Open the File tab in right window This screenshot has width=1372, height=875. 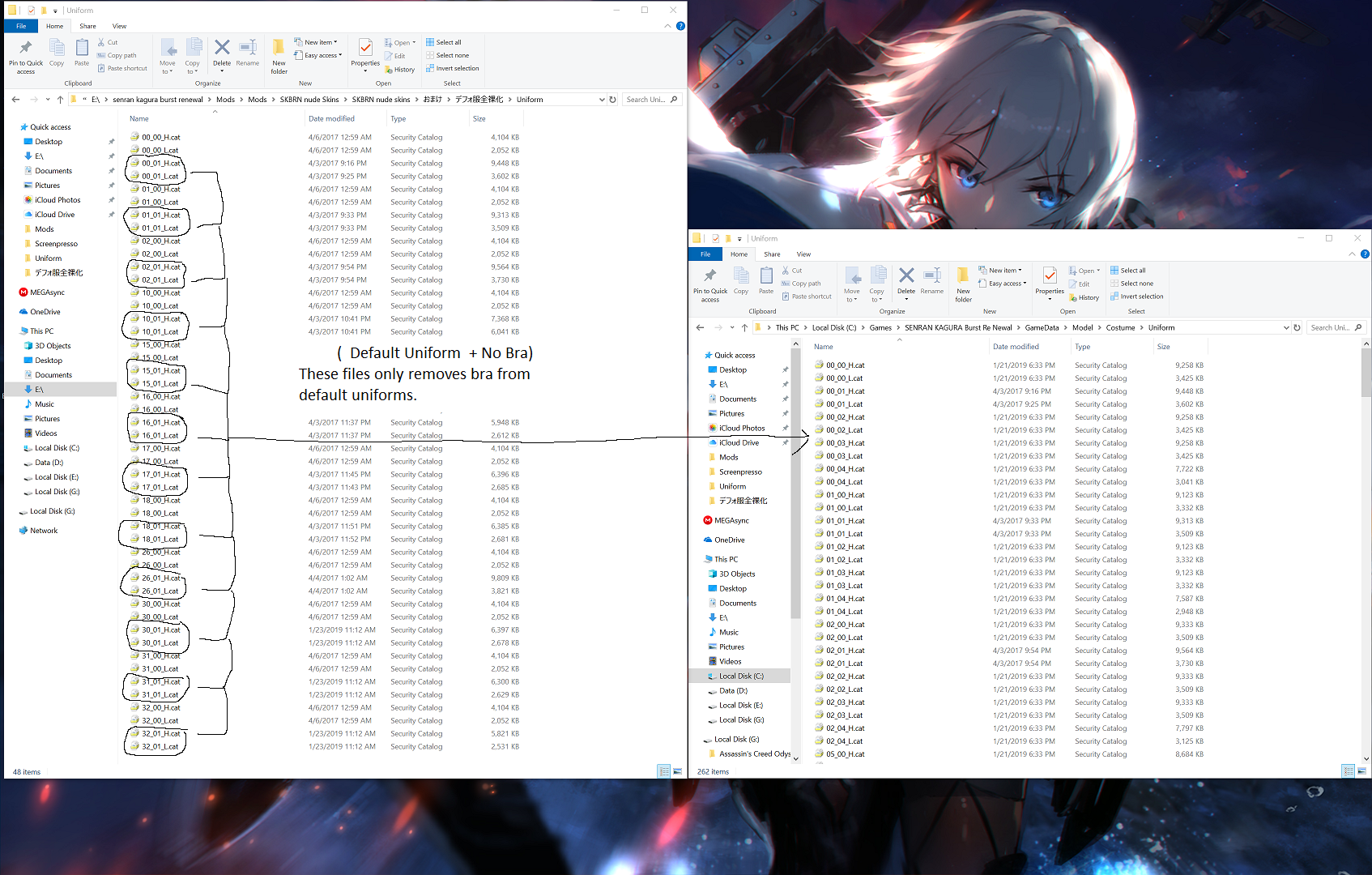pyautogui.click(x=705, y=254)
